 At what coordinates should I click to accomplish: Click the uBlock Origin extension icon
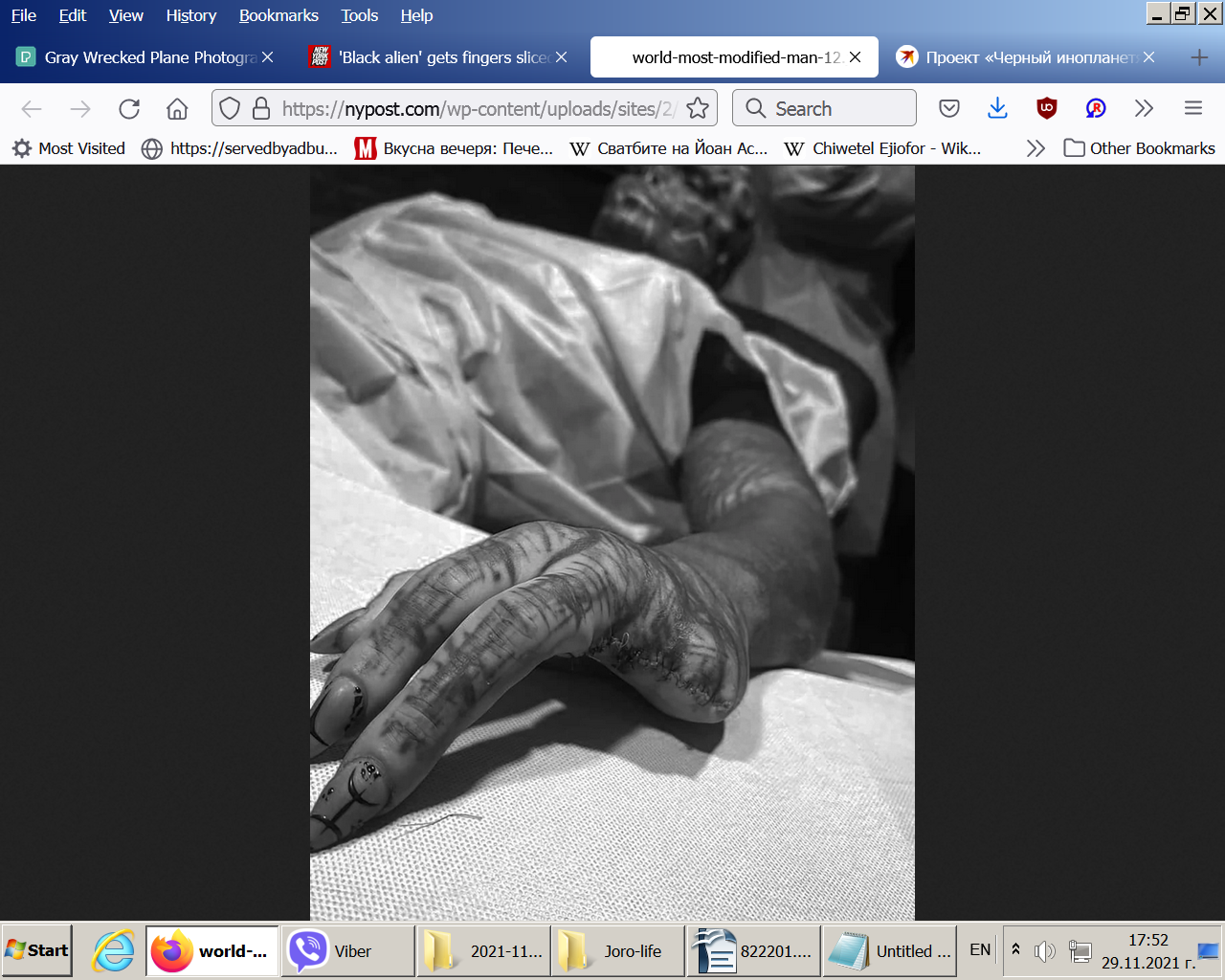click(1046, 109)
